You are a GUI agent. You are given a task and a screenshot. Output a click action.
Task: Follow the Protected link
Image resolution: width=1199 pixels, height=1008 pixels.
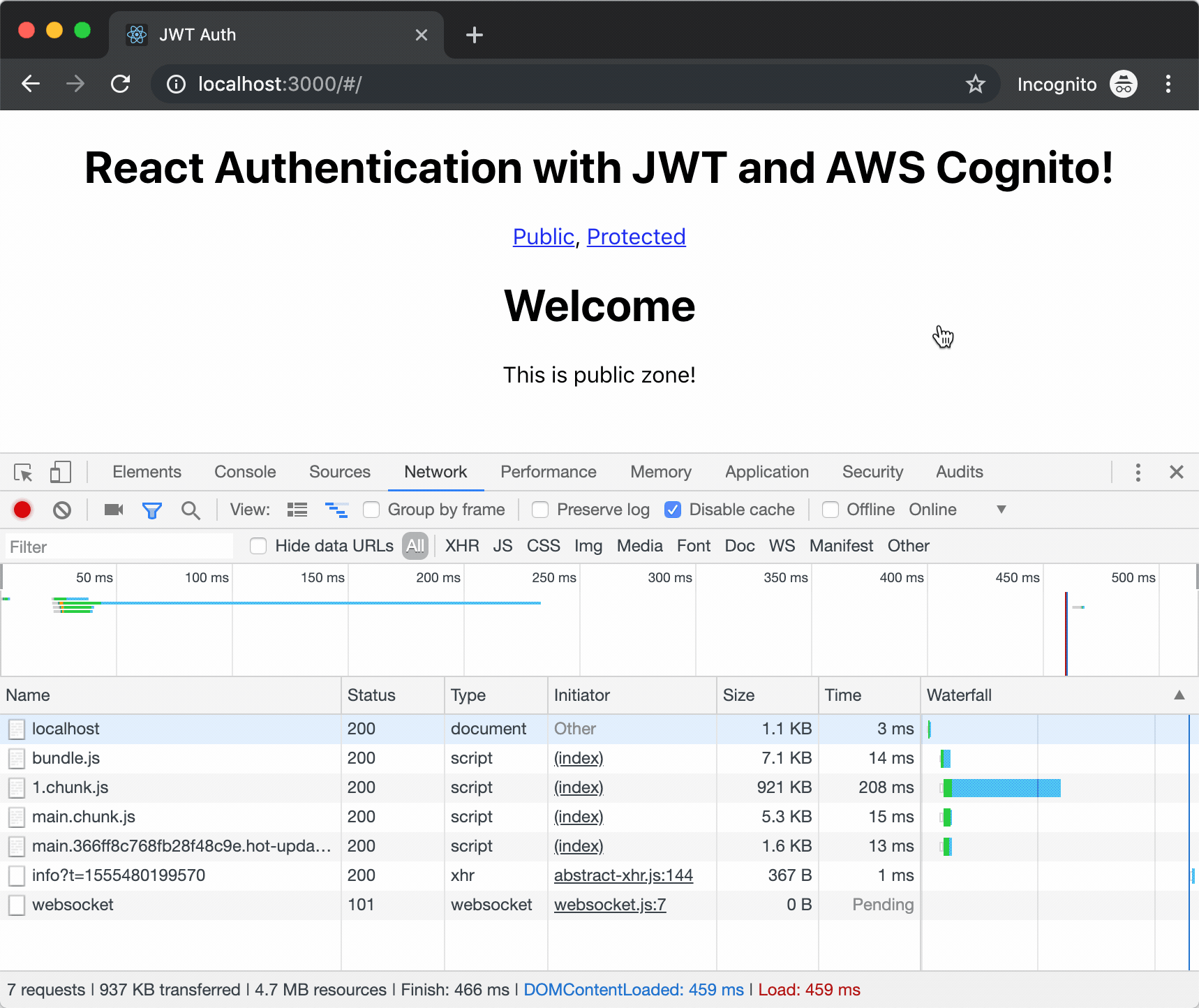pos(636,237)
